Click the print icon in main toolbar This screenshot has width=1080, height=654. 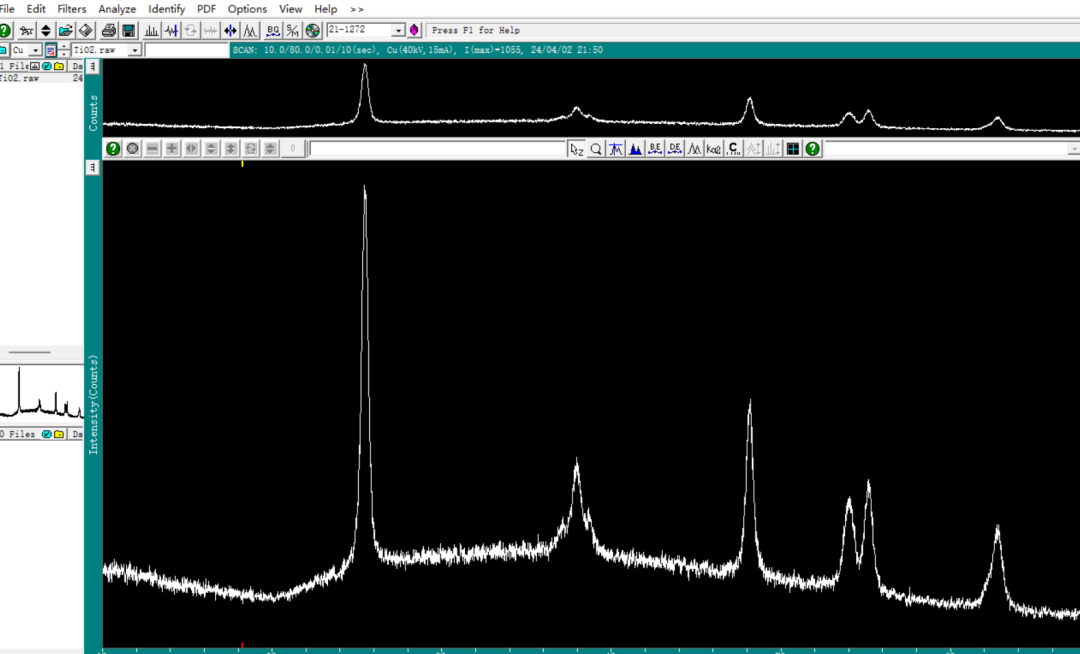point(108,31)
